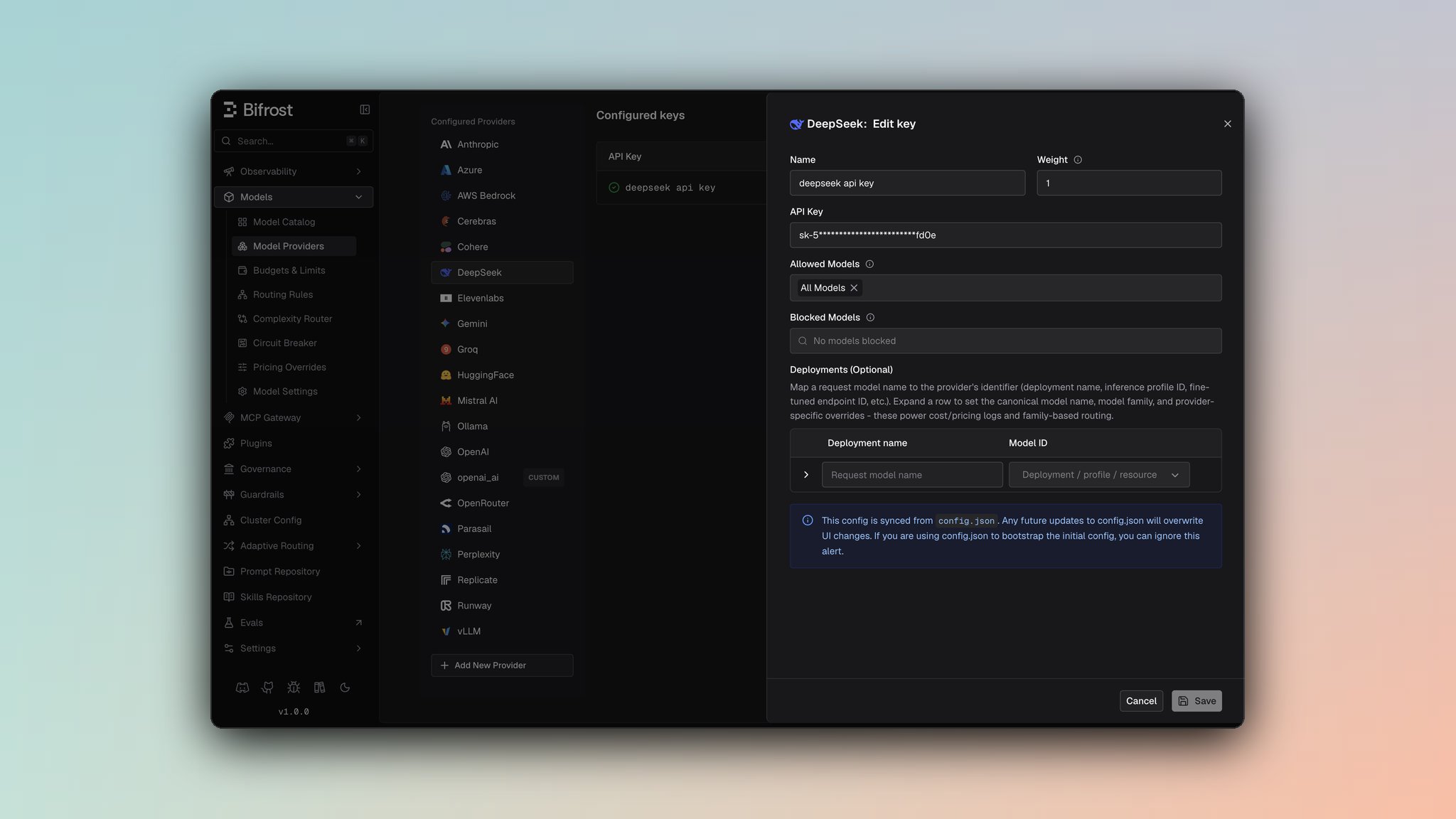This screenshot has width=1456, height=819.
Task: Open Prompt Repository
Action: 294,571
